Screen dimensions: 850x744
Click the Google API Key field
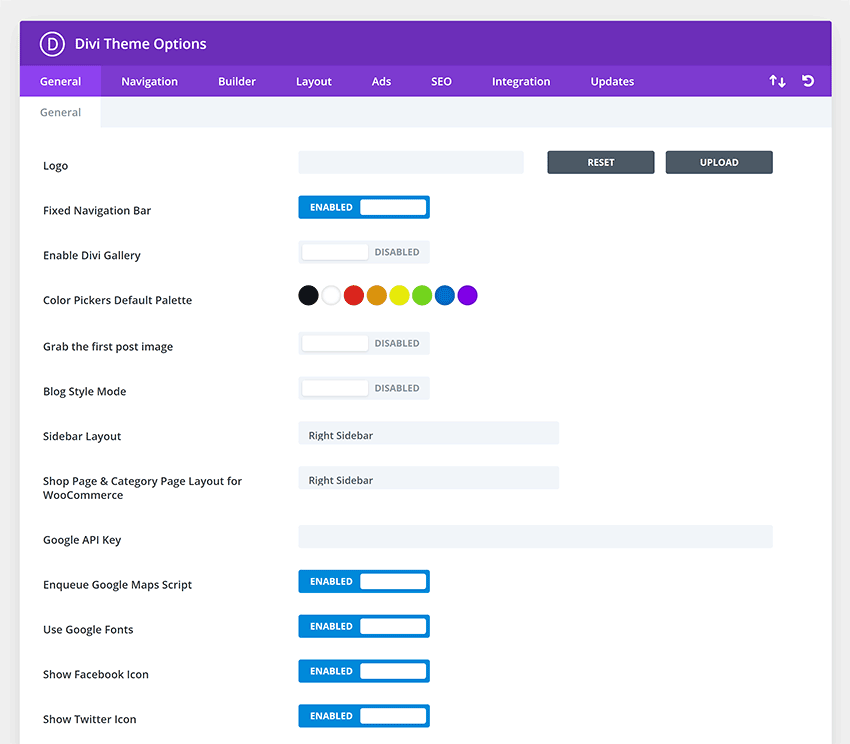pyautogui.click(x=535, y=536)
